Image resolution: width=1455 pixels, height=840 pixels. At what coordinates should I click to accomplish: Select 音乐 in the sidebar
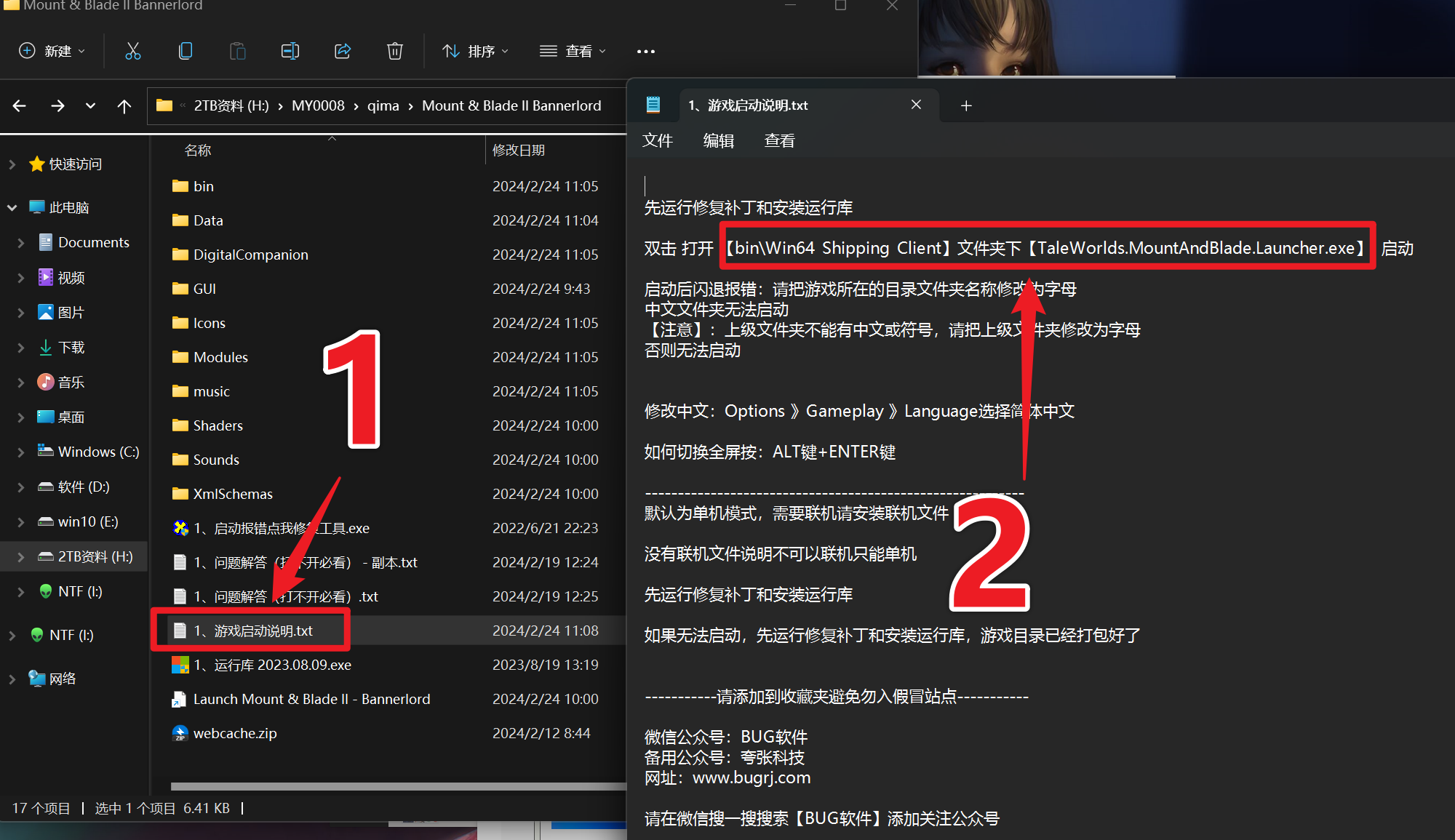point(70,382)
